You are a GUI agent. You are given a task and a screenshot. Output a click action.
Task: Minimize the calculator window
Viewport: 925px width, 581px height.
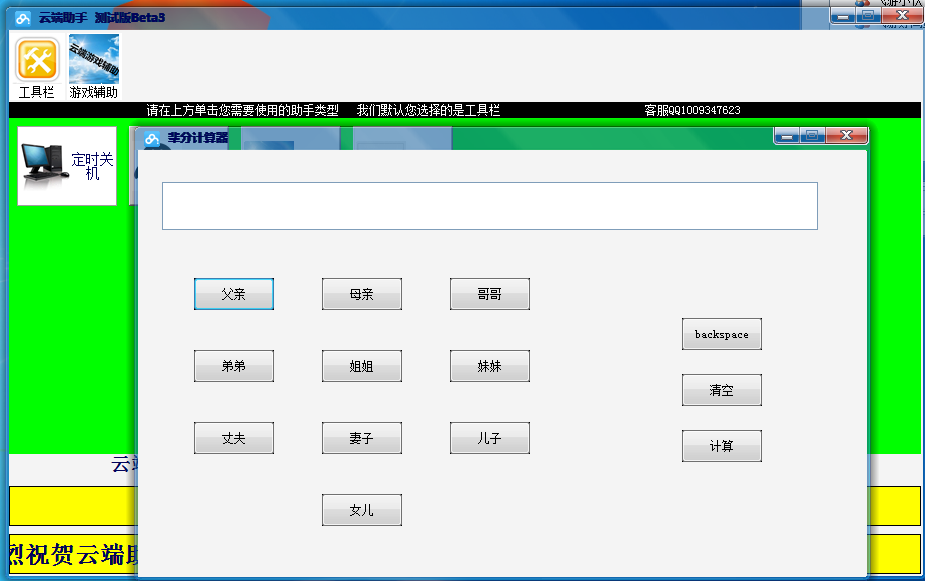[787, 136]
